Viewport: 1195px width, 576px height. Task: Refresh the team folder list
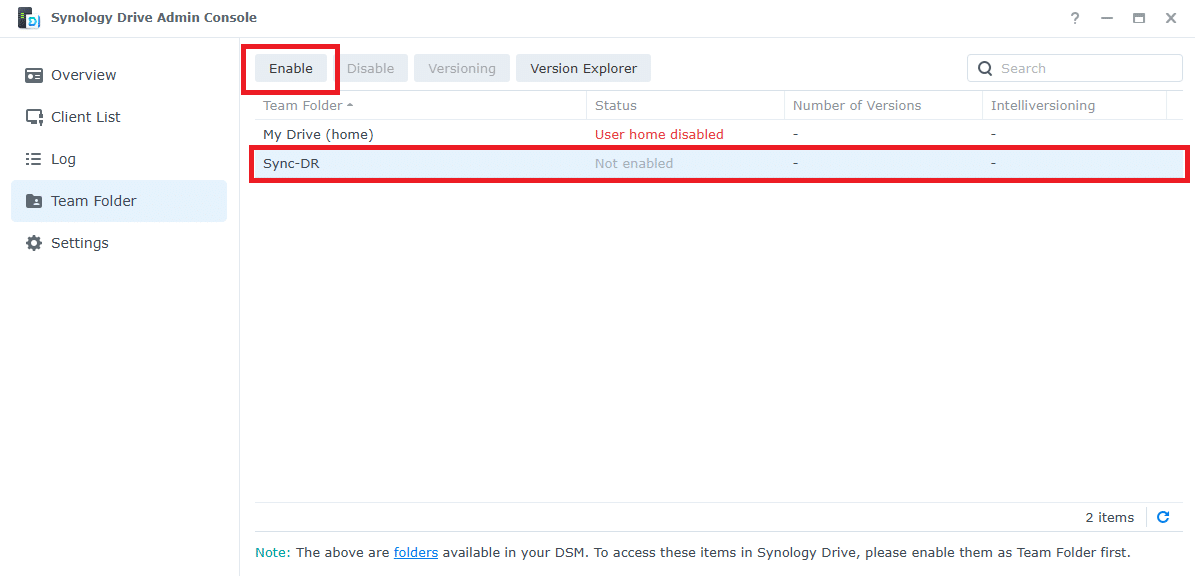(1163, 517)
